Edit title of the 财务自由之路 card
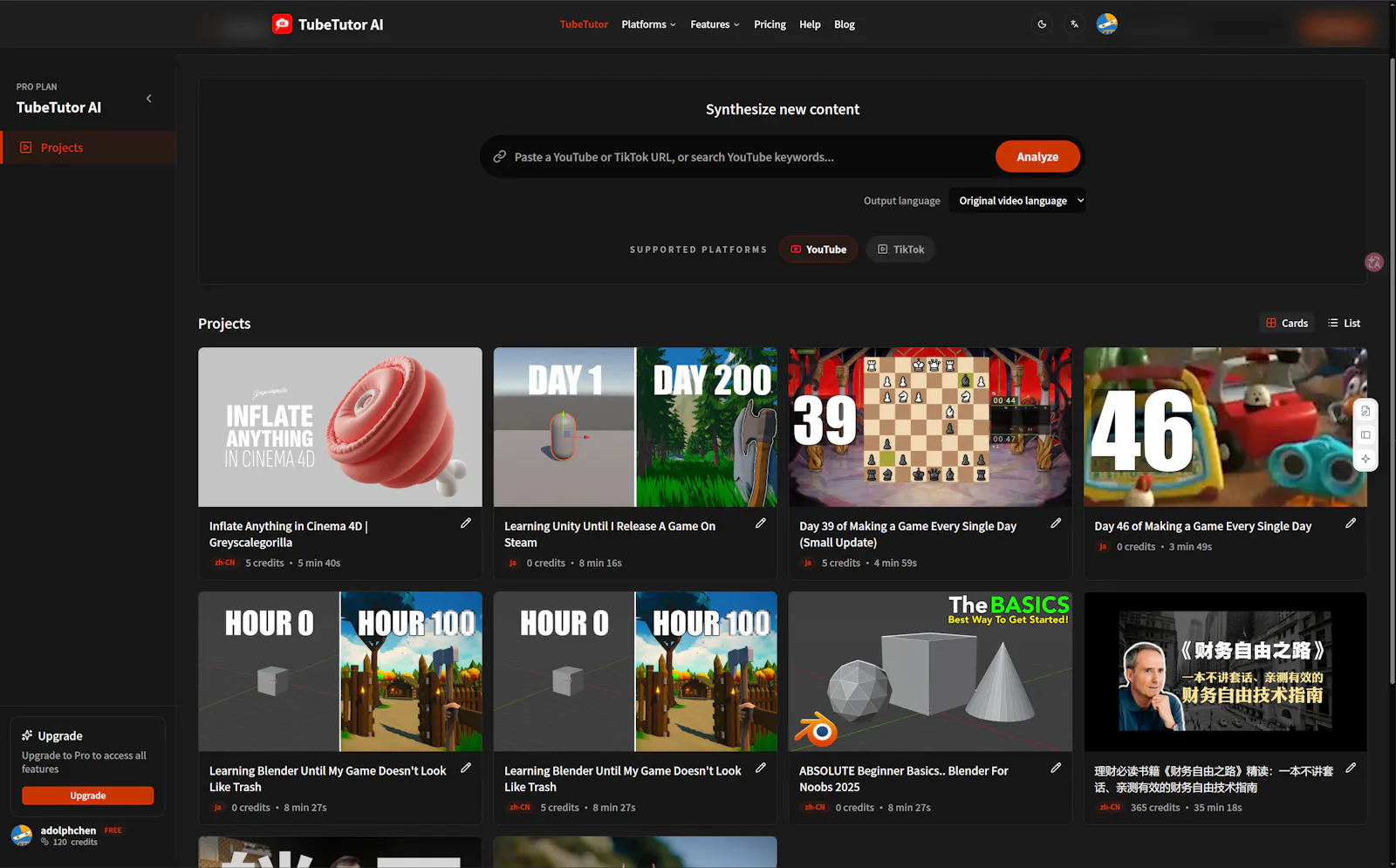 pos(1351,768)
